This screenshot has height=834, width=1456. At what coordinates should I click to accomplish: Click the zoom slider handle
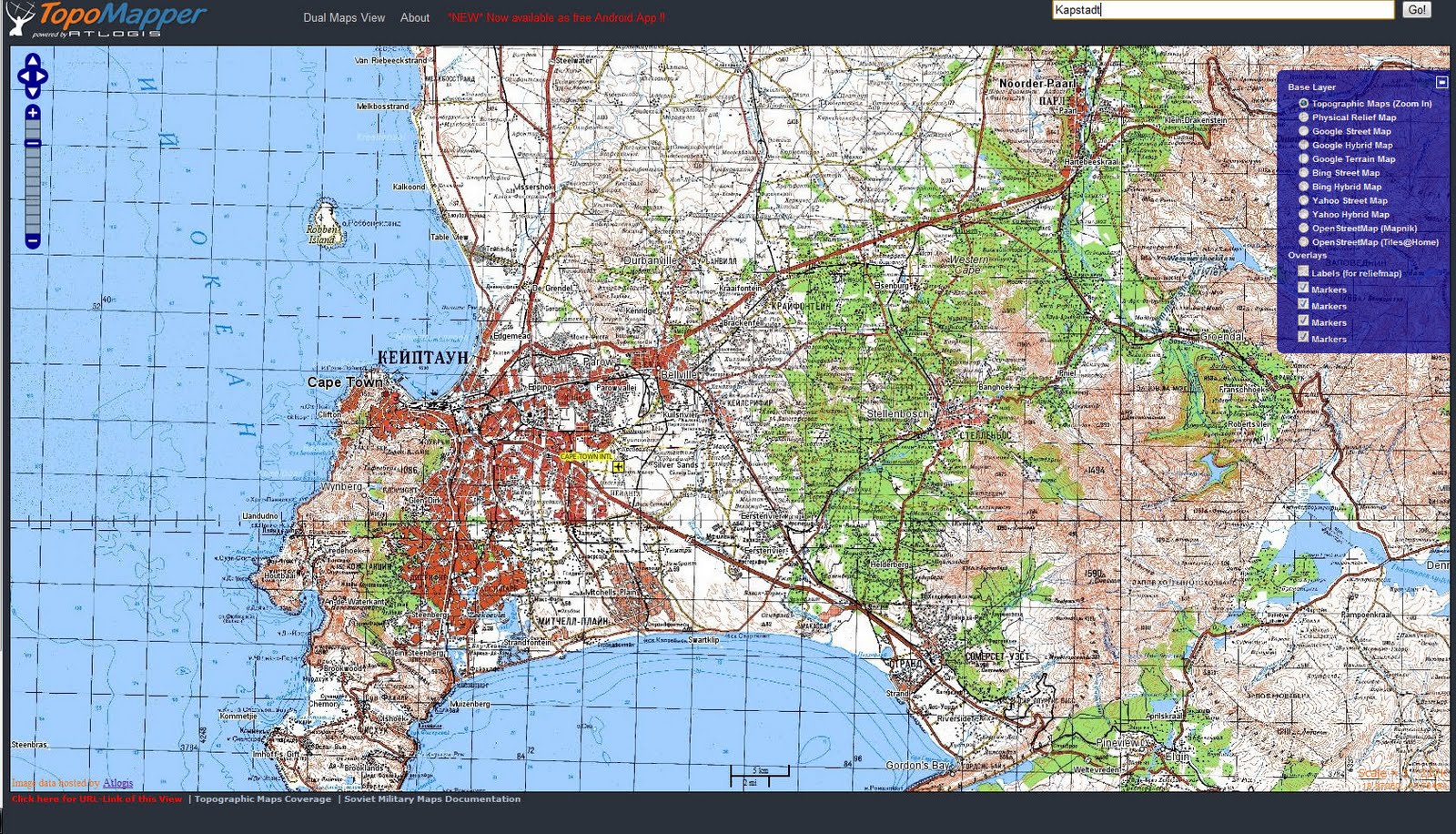33,143
